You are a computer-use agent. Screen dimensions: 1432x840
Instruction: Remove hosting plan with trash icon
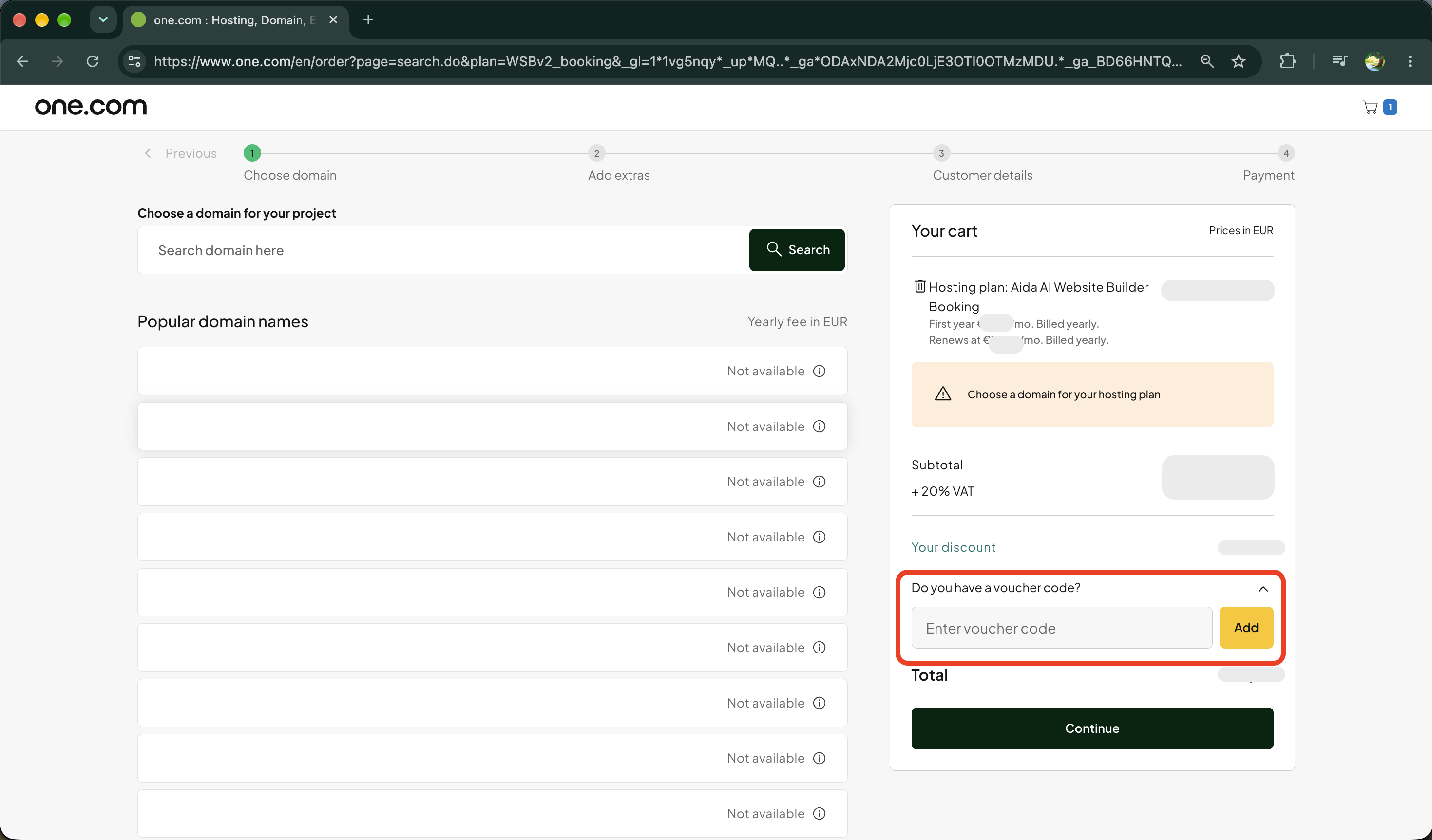point(919,286)
